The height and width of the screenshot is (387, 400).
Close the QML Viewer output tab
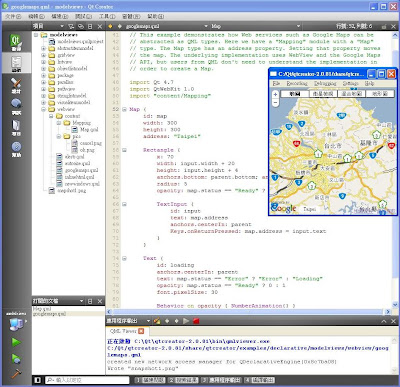(141, 331)
